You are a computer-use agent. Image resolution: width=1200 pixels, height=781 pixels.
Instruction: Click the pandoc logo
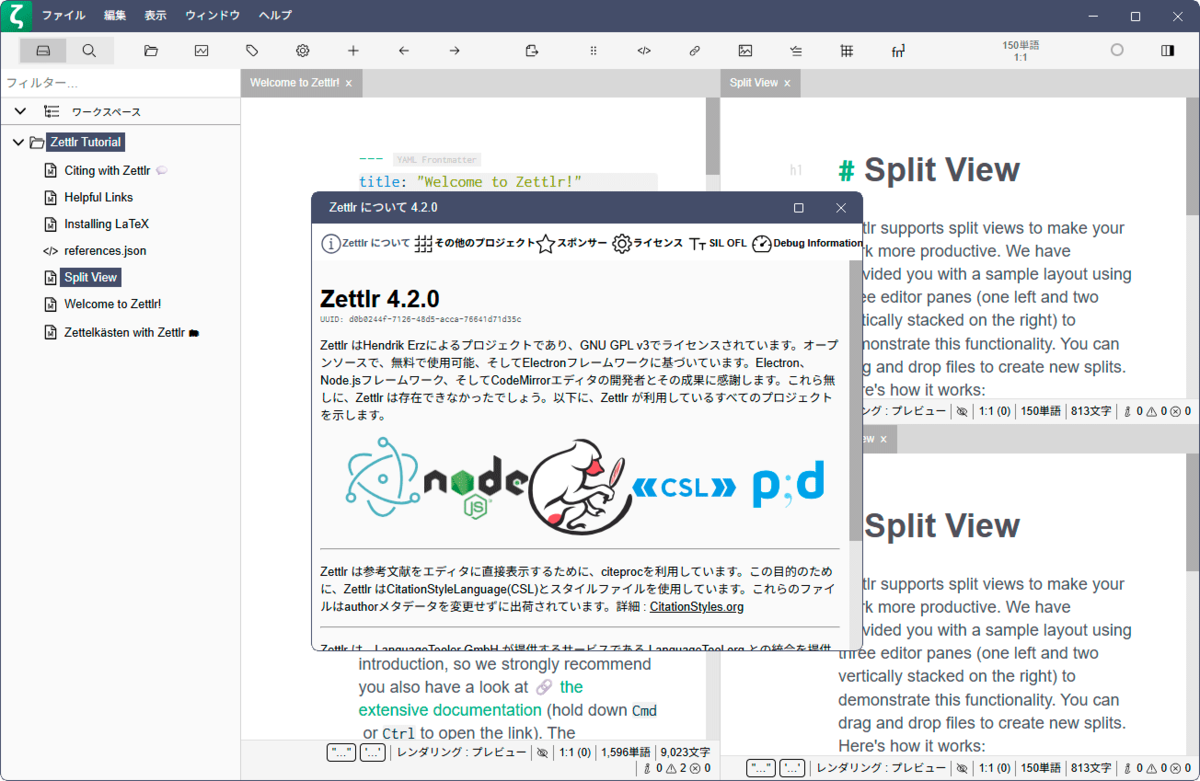click(x=789, y=482)
